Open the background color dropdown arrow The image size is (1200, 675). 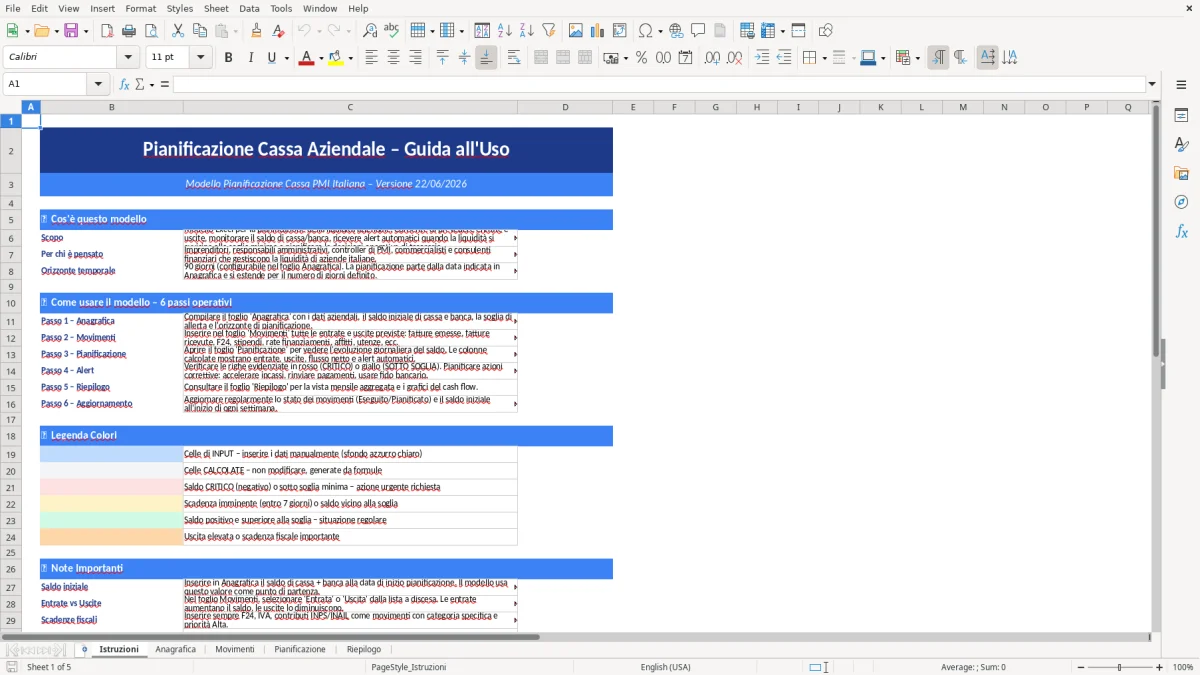click(351, 58)
